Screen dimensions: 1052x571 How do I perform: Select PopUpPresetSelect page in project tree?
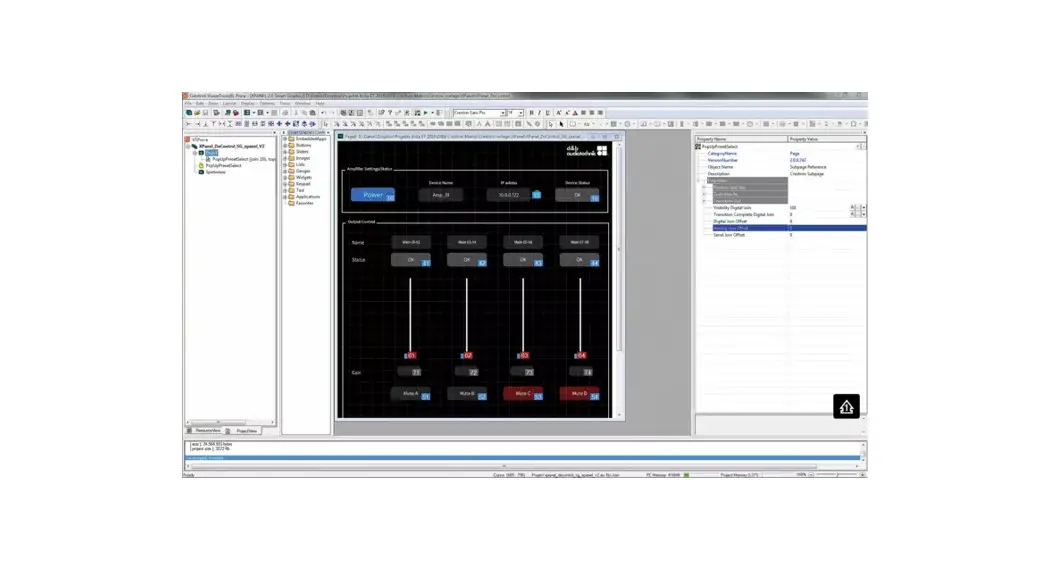tap(223, 165)
